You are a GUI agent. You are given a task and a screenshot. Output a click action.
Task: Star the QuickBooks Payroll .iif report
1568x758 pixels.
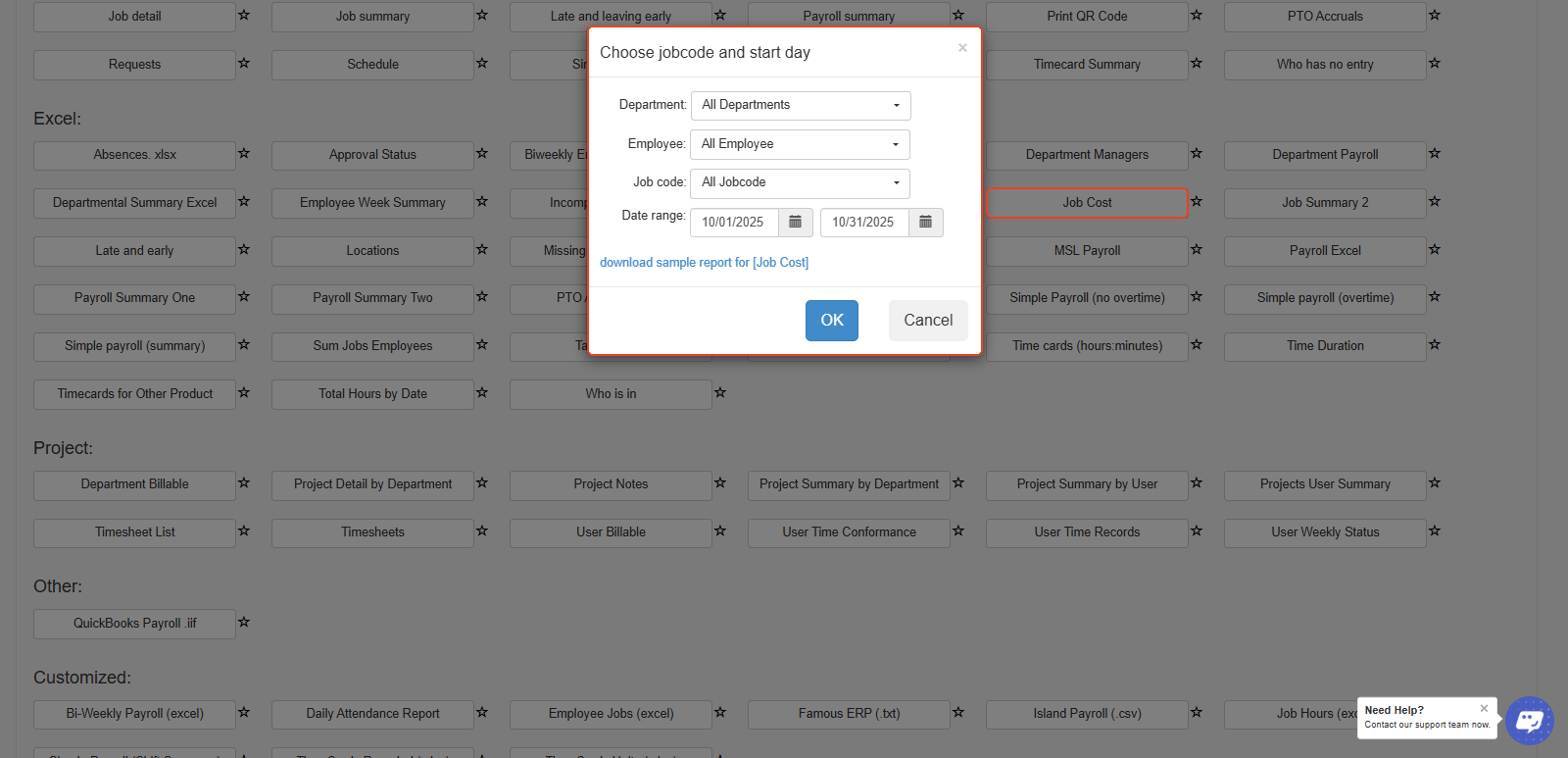[x=244, y=623]
